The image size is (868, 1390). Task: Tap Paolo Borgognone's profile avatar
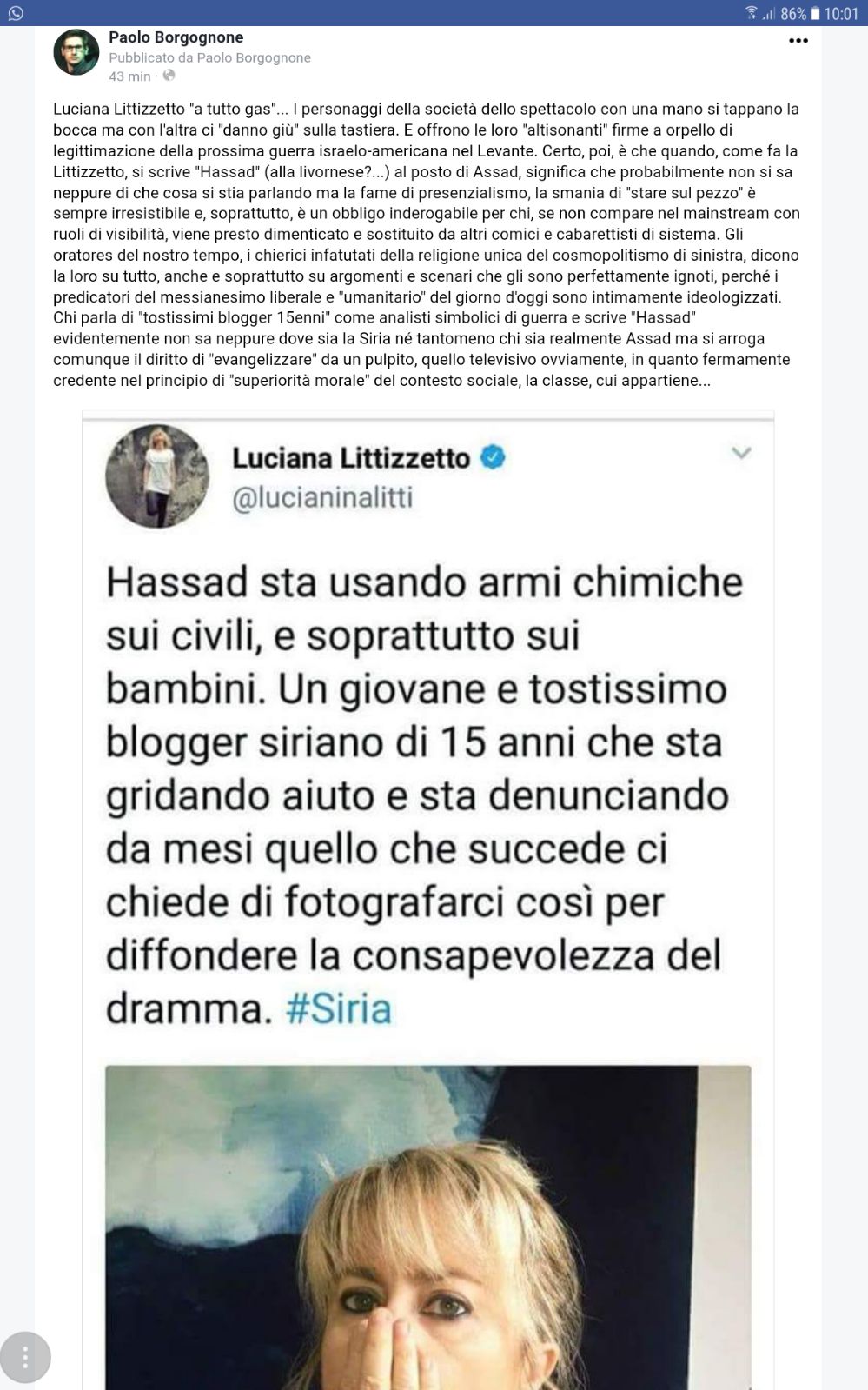[x=76, y=52]
